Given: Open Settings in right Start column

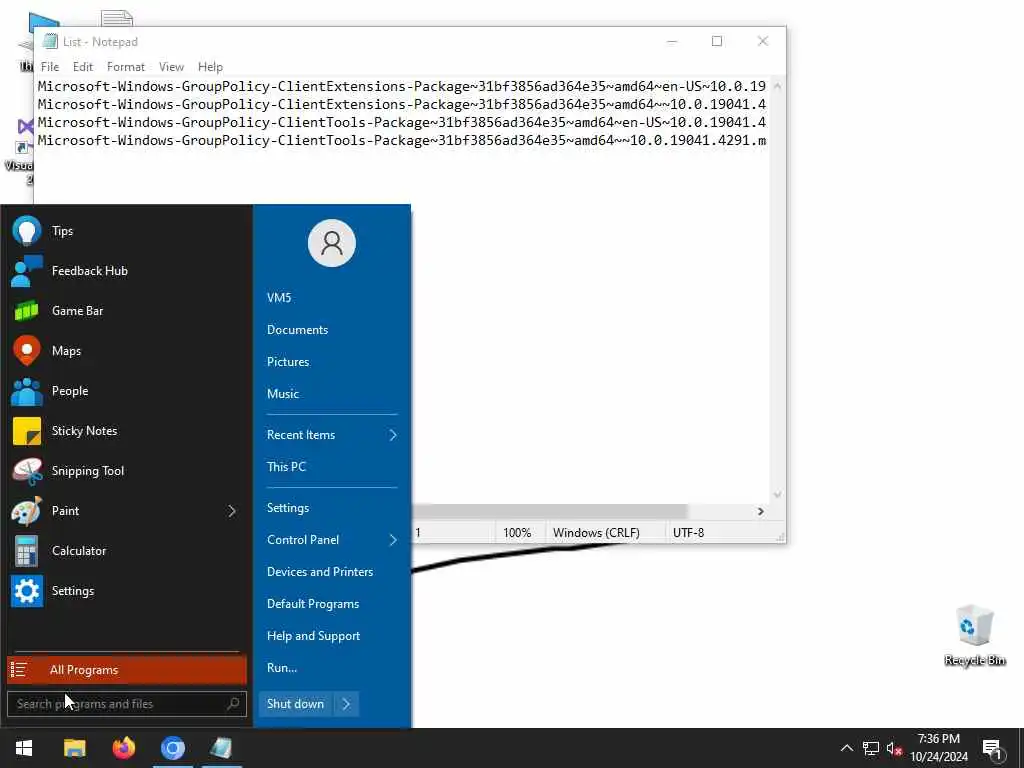Looking at the screenshot, I should (288, 508).
